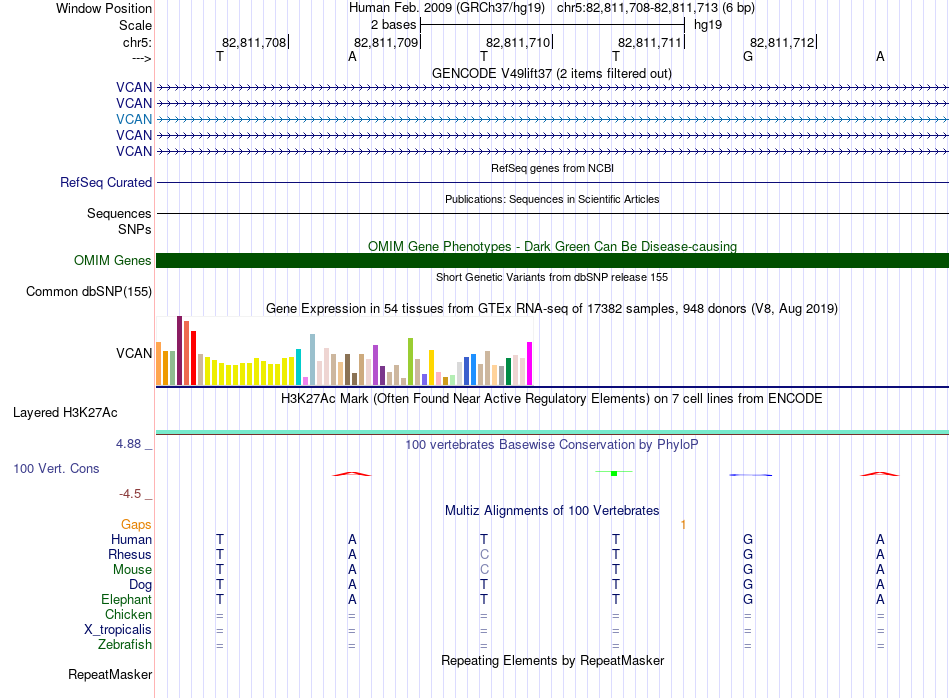Click the tallest dark-purple bar in GTEx chart
This screenshot has height=698, width=950.
click(179, 350)
